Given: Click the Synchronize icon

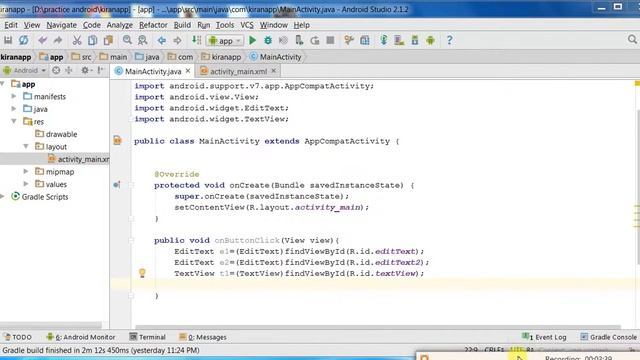Looking at the screenshot, I should (24, 40).
